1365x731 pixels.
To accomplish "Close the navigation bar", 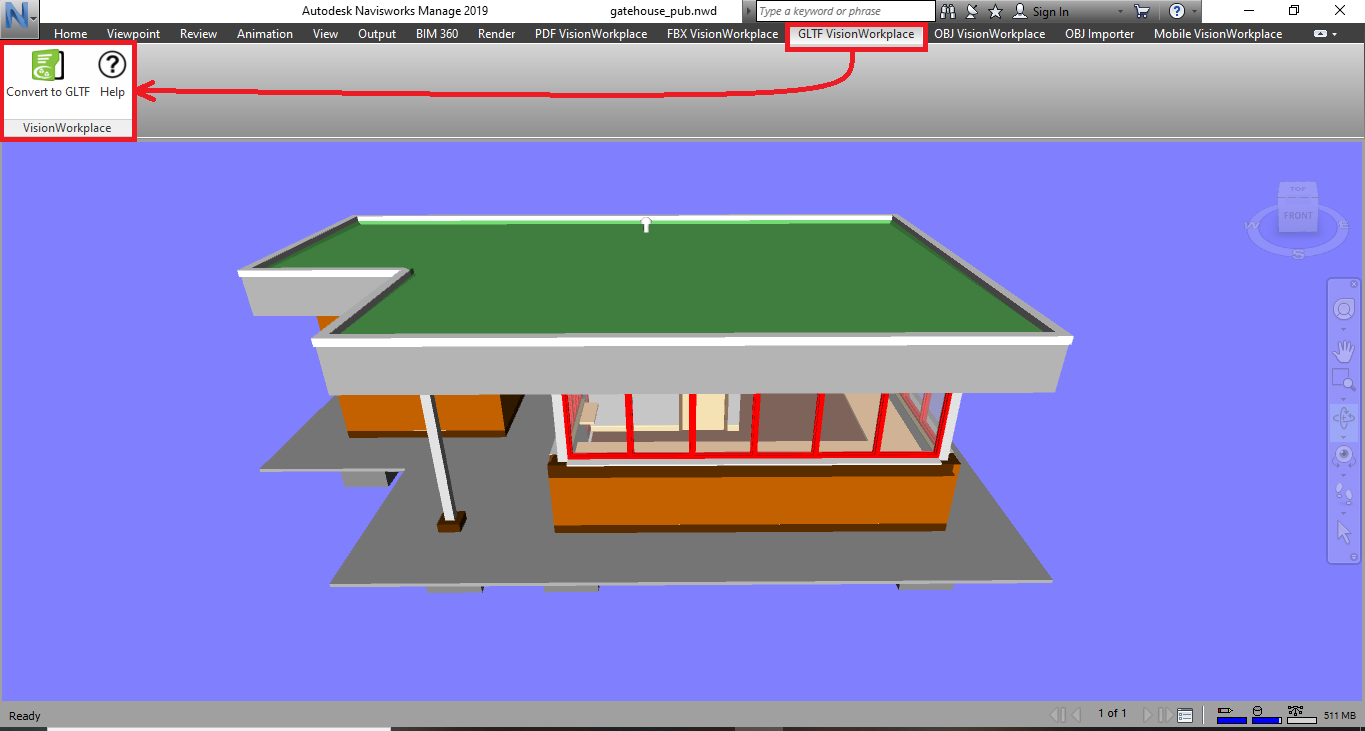I will [x=1354, y=285].
